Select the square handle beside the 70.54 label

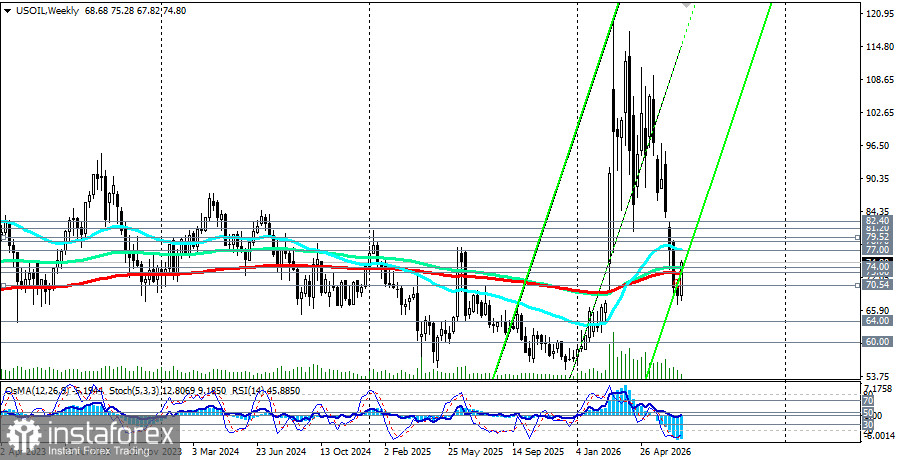858,285
